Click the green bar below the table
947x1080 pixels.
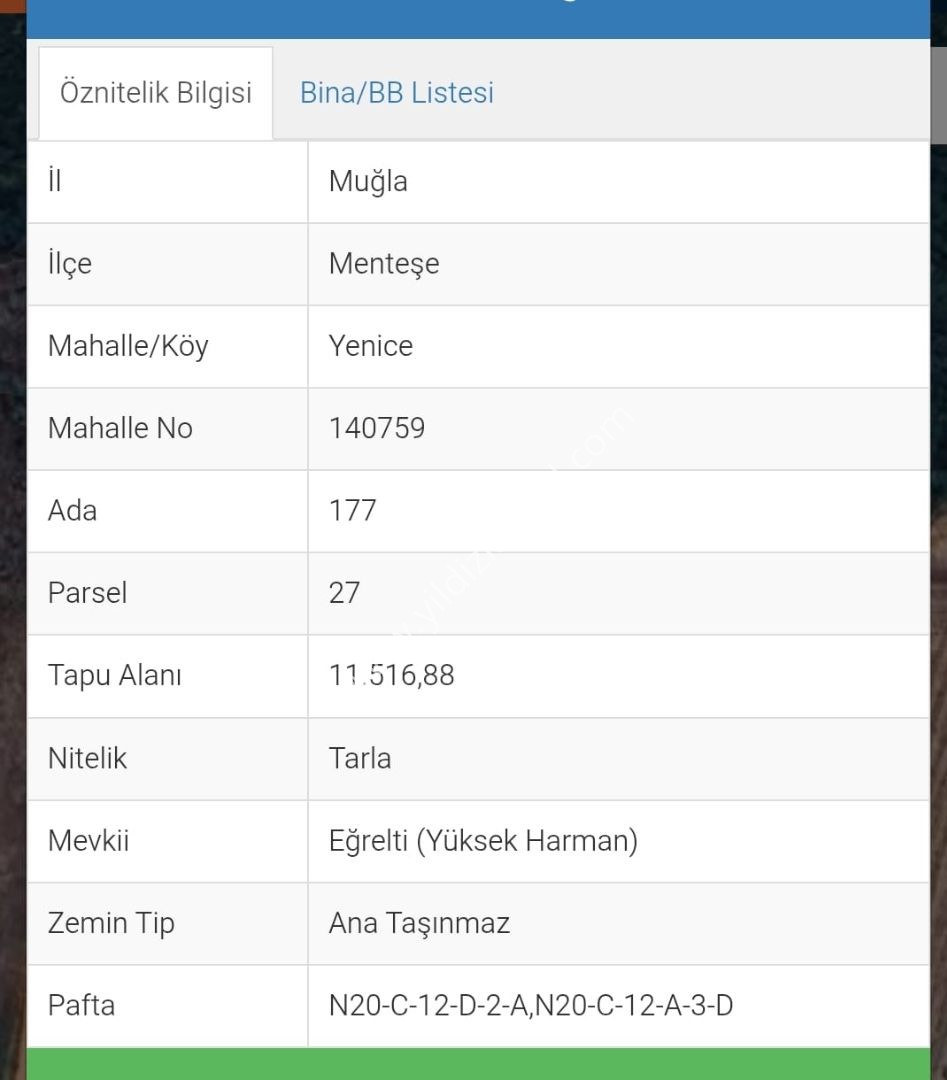point(478,1064)
